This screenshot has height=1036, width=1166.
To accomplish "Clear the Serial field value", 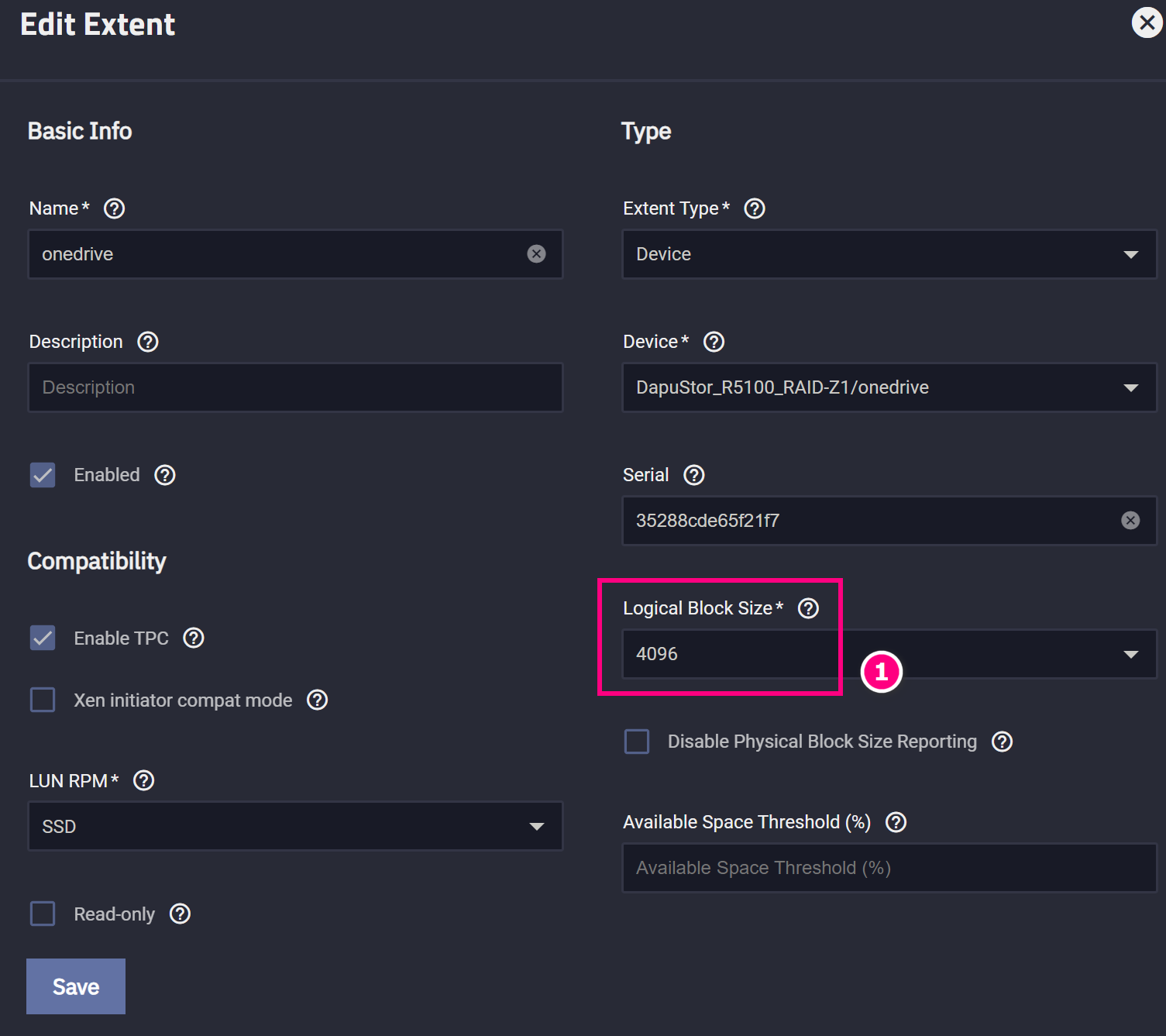I will (x=1130, y=521).
